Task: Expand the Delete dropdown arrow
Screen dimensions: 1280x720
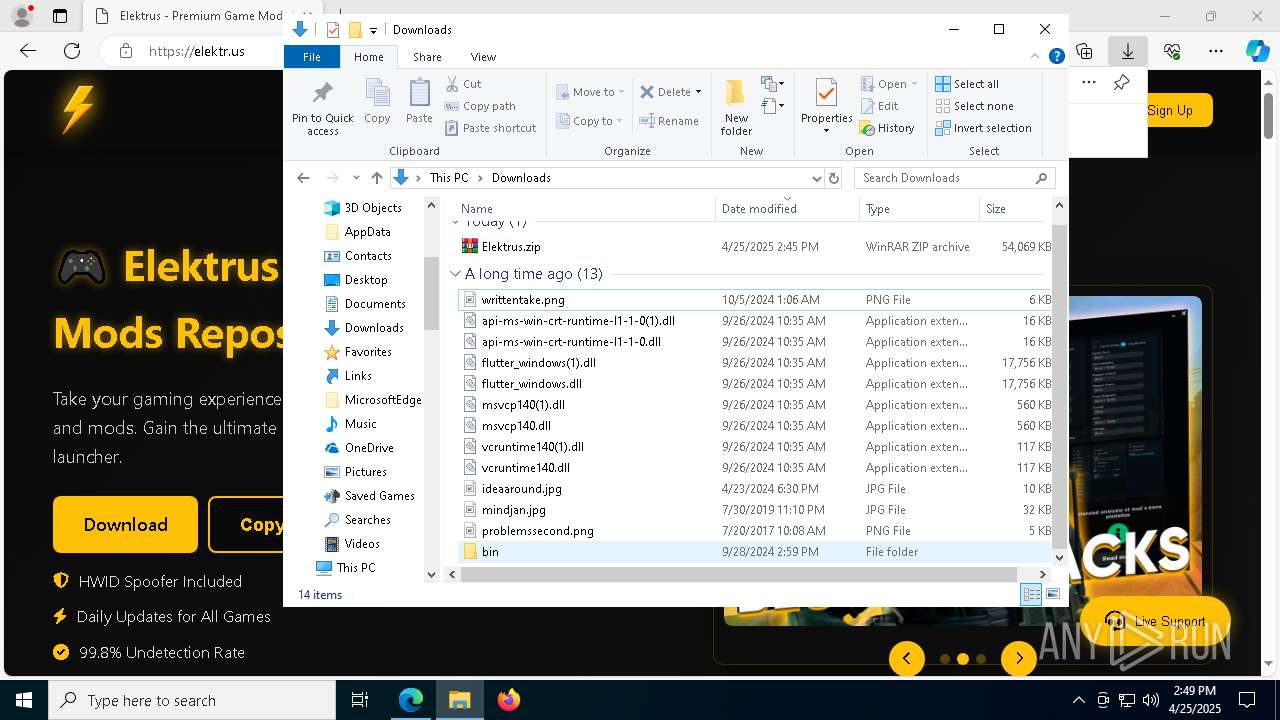Action: (698, 92)
